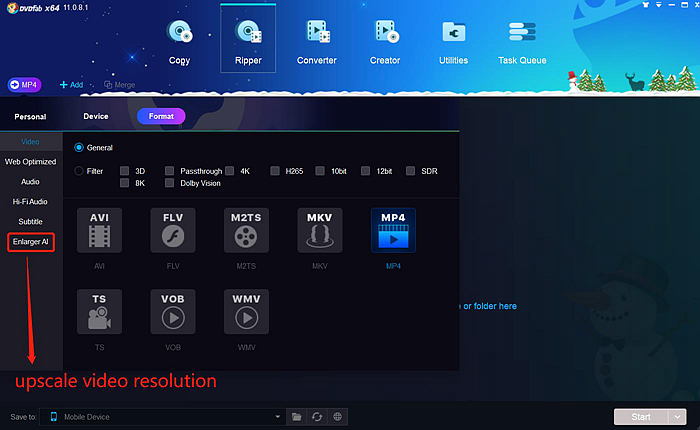Click the Add button

[71, 85]
